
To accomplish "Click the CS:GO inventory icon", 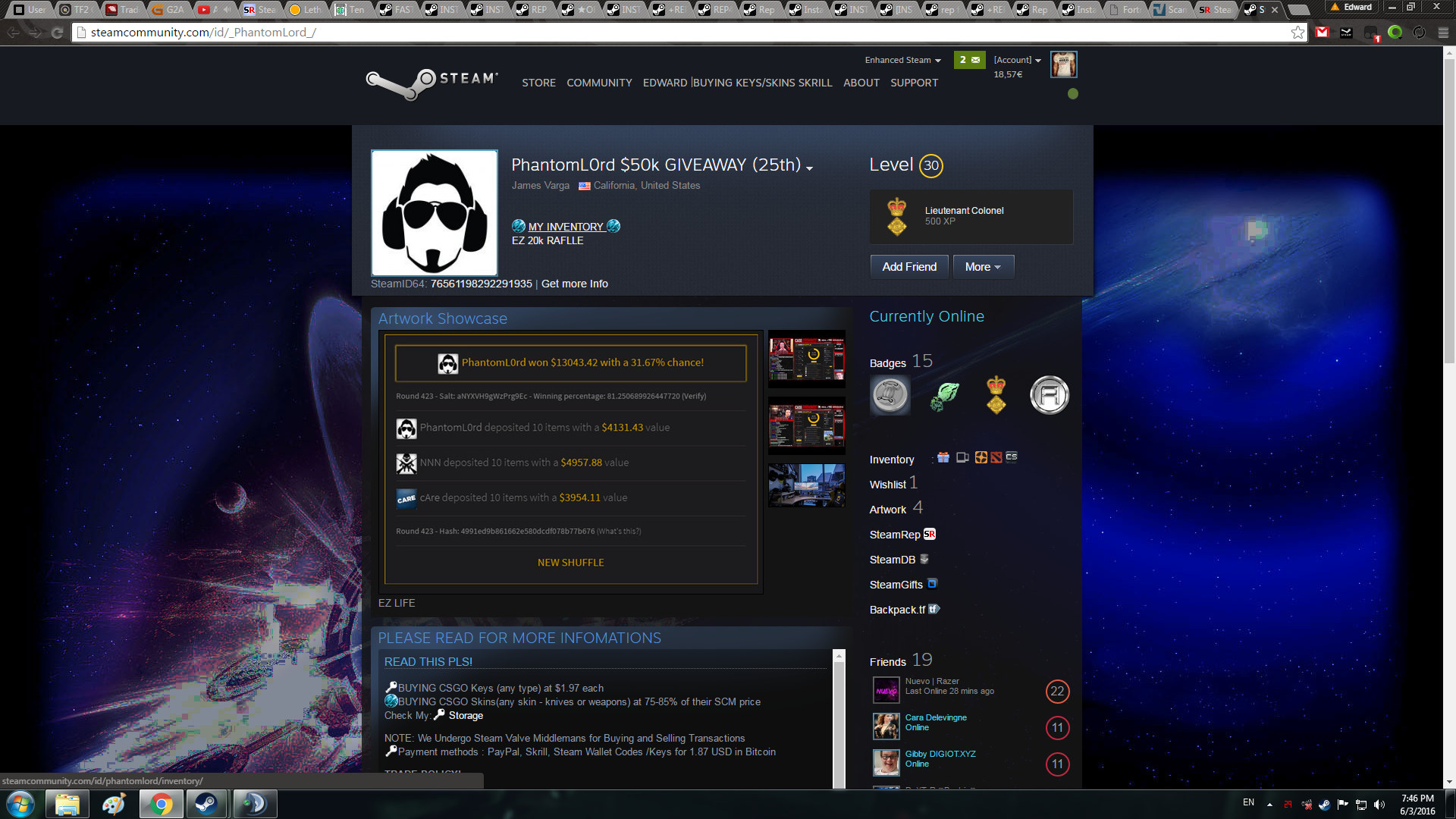I will click(x=1012, y=457).
